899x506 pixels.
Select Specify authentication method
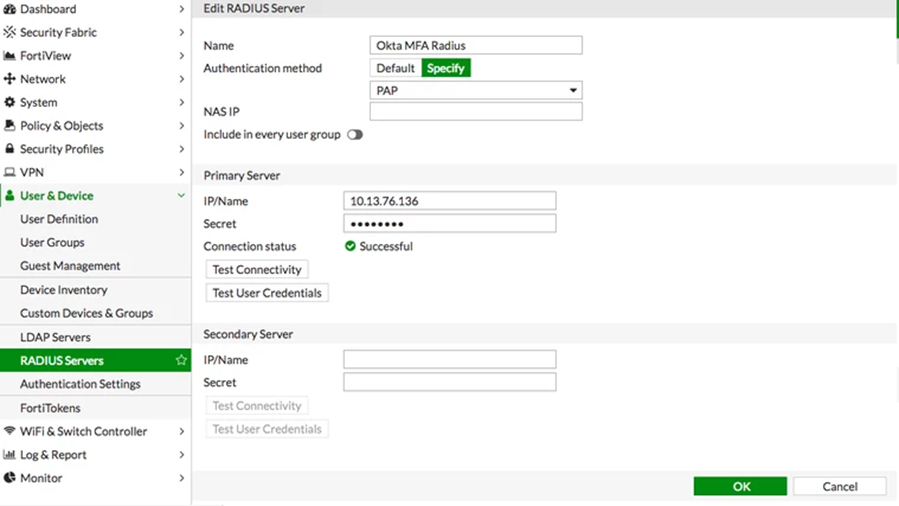(445, 68)
